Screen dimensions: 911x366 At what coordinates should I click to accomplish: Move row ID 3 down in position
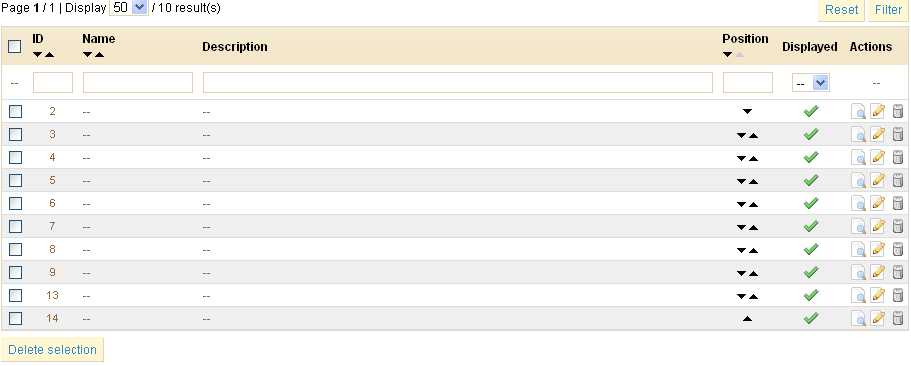click(741, 135)
